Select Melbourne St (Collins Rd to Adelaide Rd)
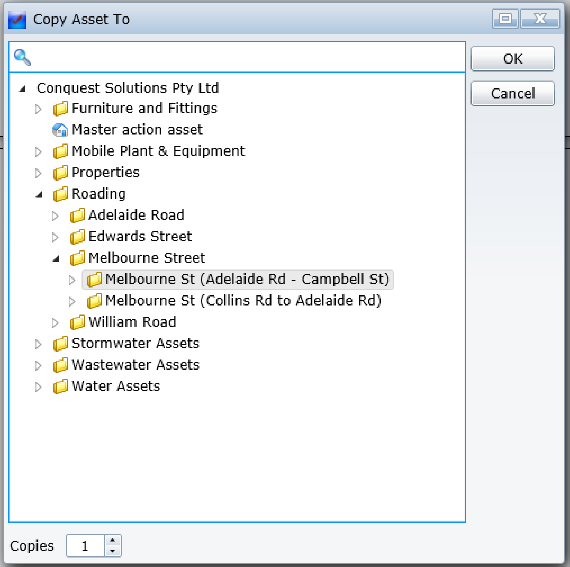 [x=243, y=301]
